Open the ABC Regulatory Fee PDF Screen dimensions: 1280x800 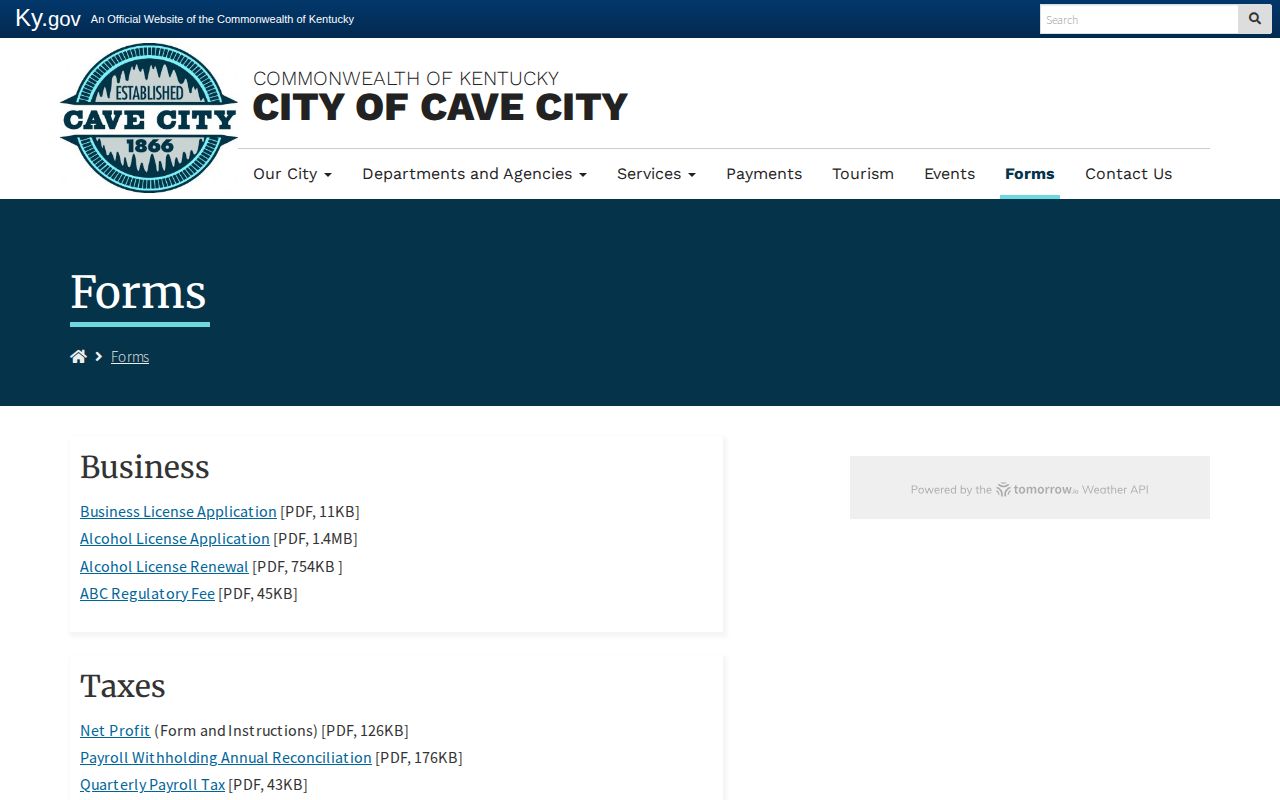147,594
